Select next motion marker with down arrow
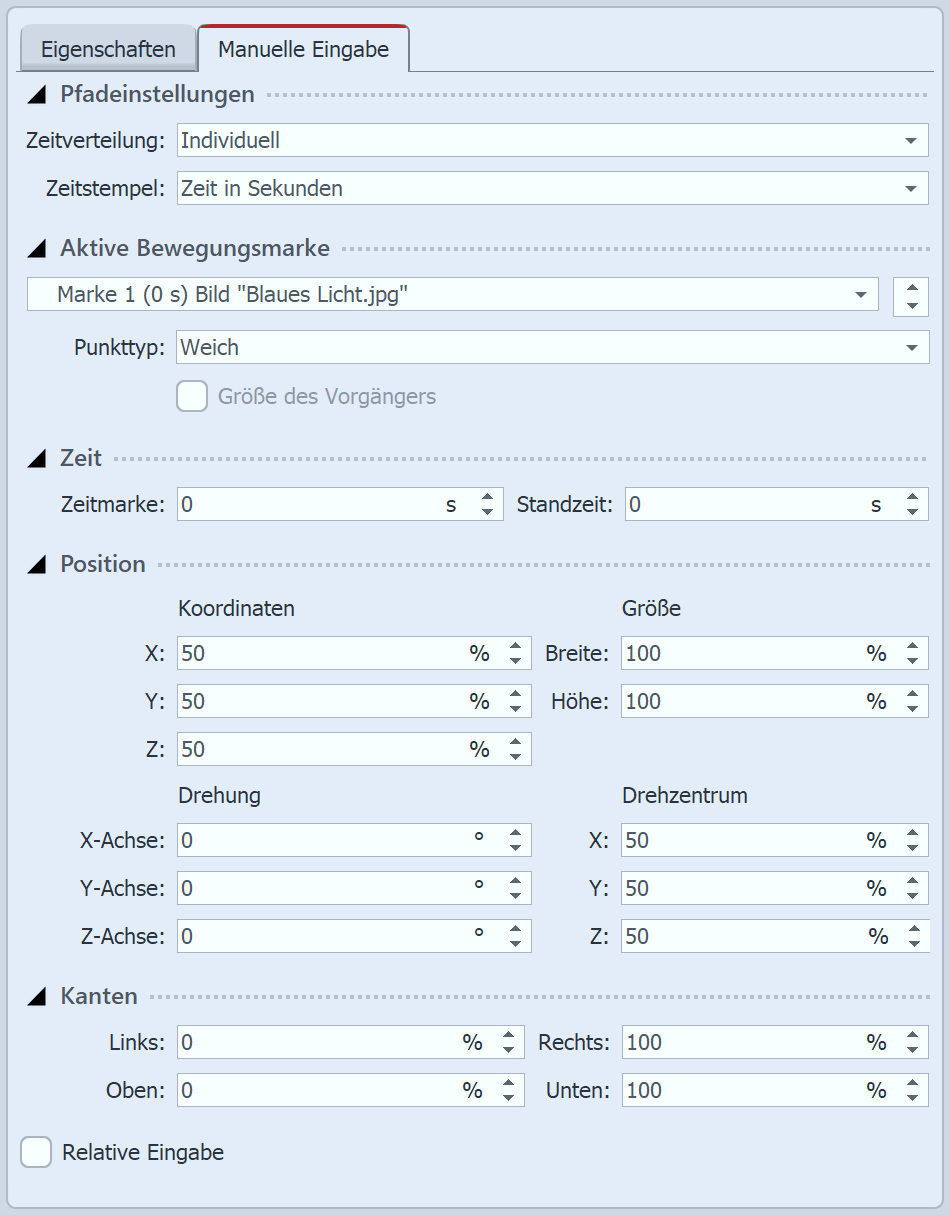 (x=911, y=304)
